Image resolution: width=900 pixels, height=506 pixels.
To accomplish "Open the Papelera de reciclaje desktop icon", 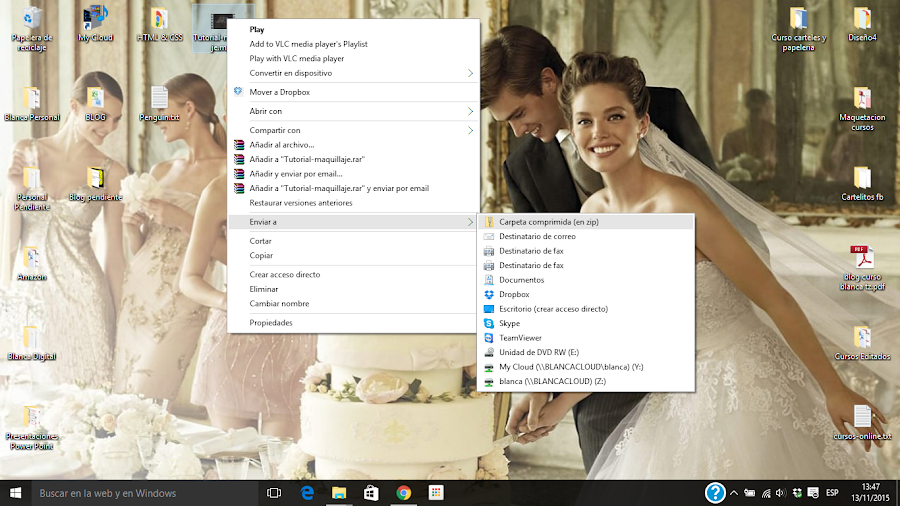I will (32, 20).
